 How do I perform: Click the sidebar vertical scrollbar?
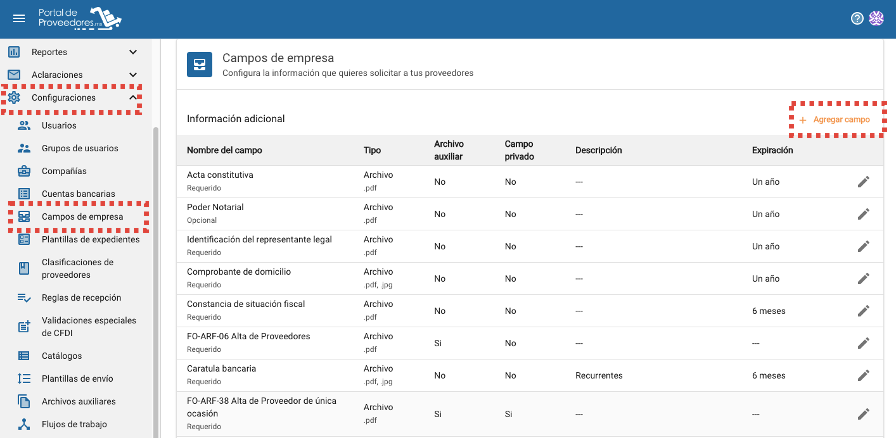[x=156, y=280]
